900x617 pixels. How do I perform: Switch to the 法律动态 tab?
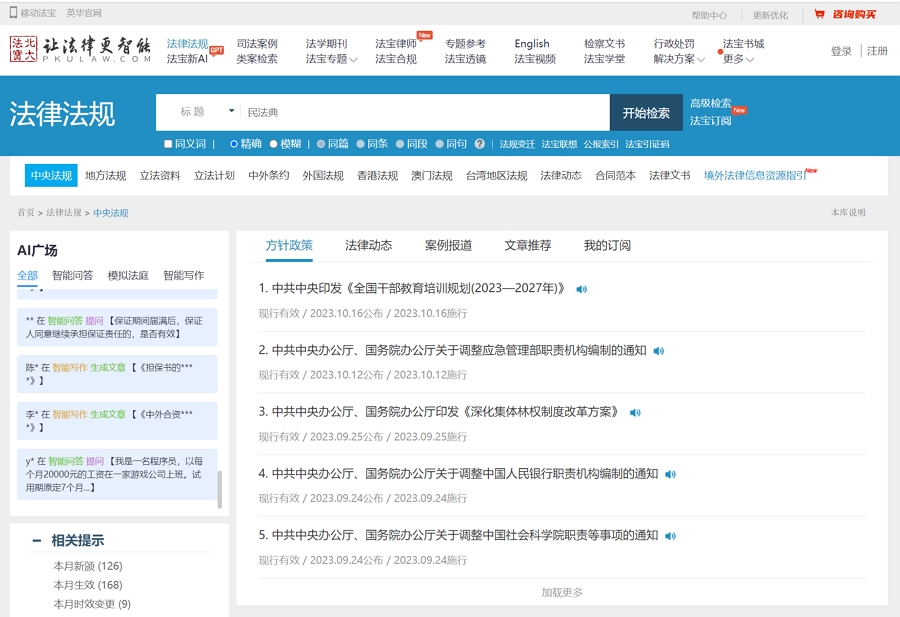(x=368, y=246)
